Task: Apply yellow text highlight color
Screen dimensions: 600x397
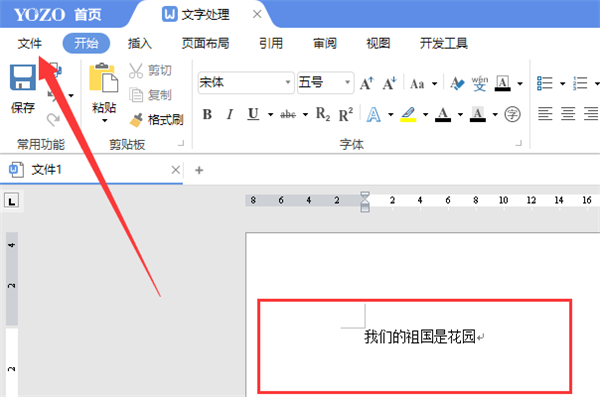Action: click(x=408, y=114)
